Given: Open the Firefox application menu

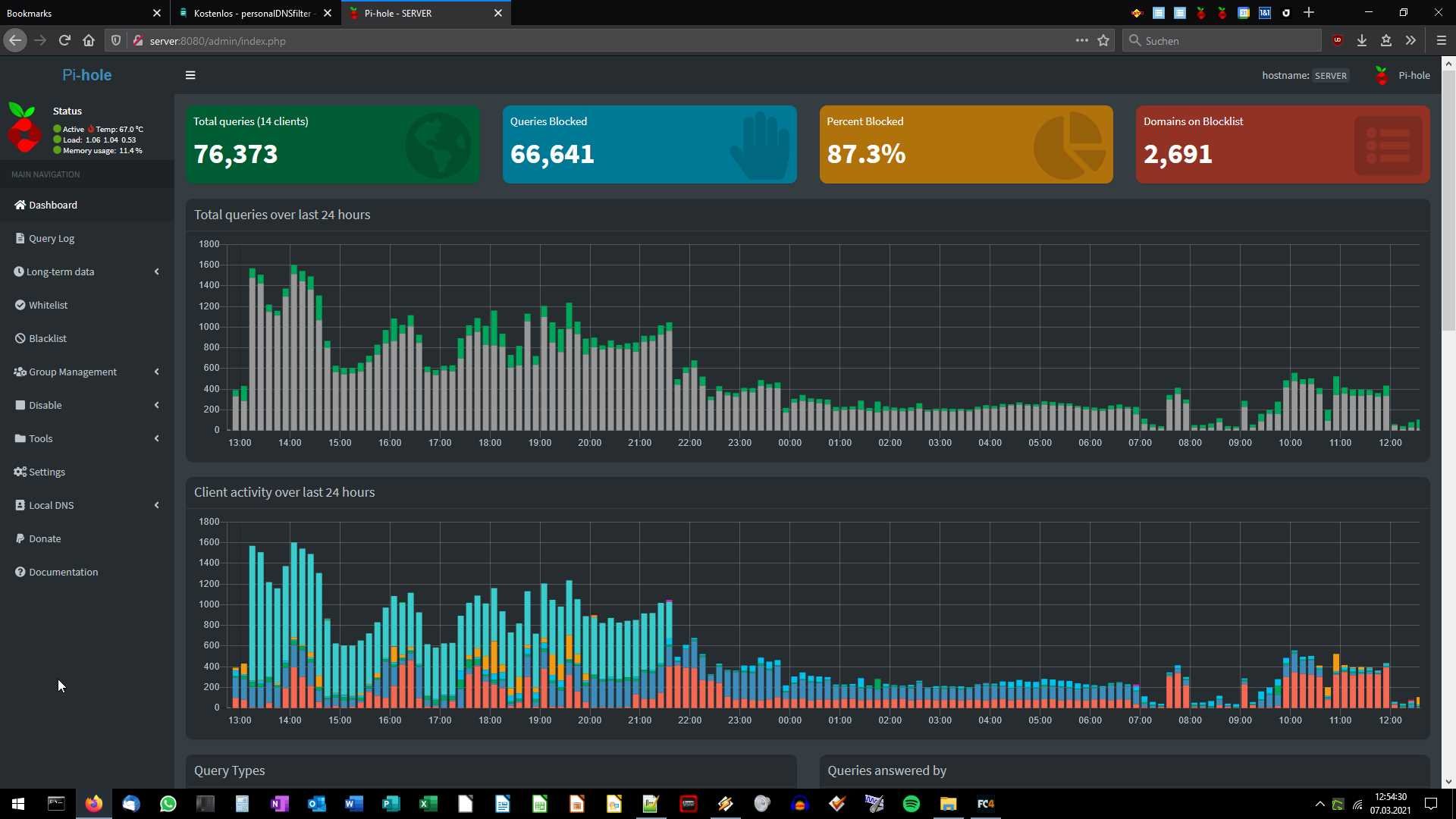Looking at the screenshot, I should [x=1442, y=41].
